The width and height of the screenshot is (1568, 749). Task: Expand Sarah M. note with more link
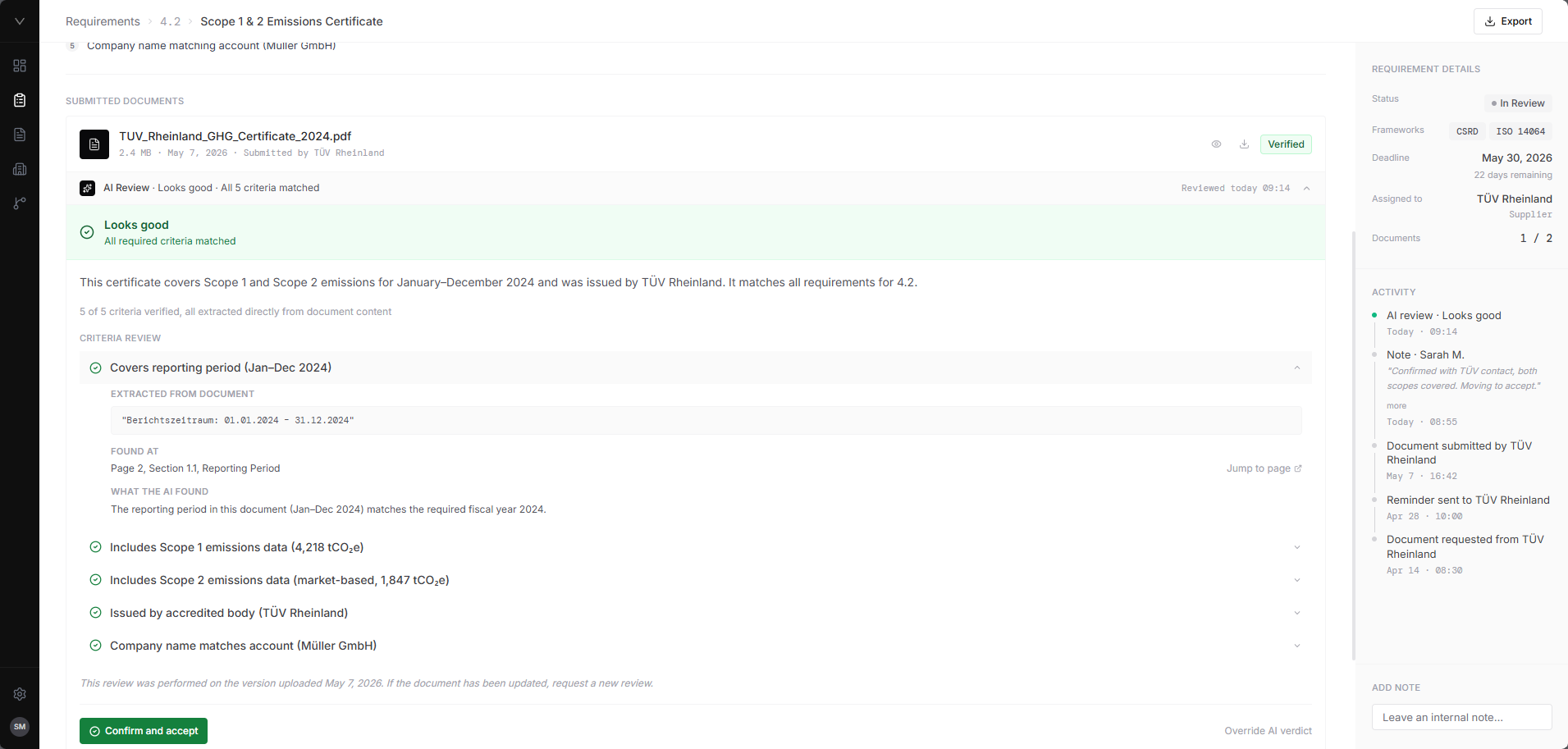click(1397, 406)
